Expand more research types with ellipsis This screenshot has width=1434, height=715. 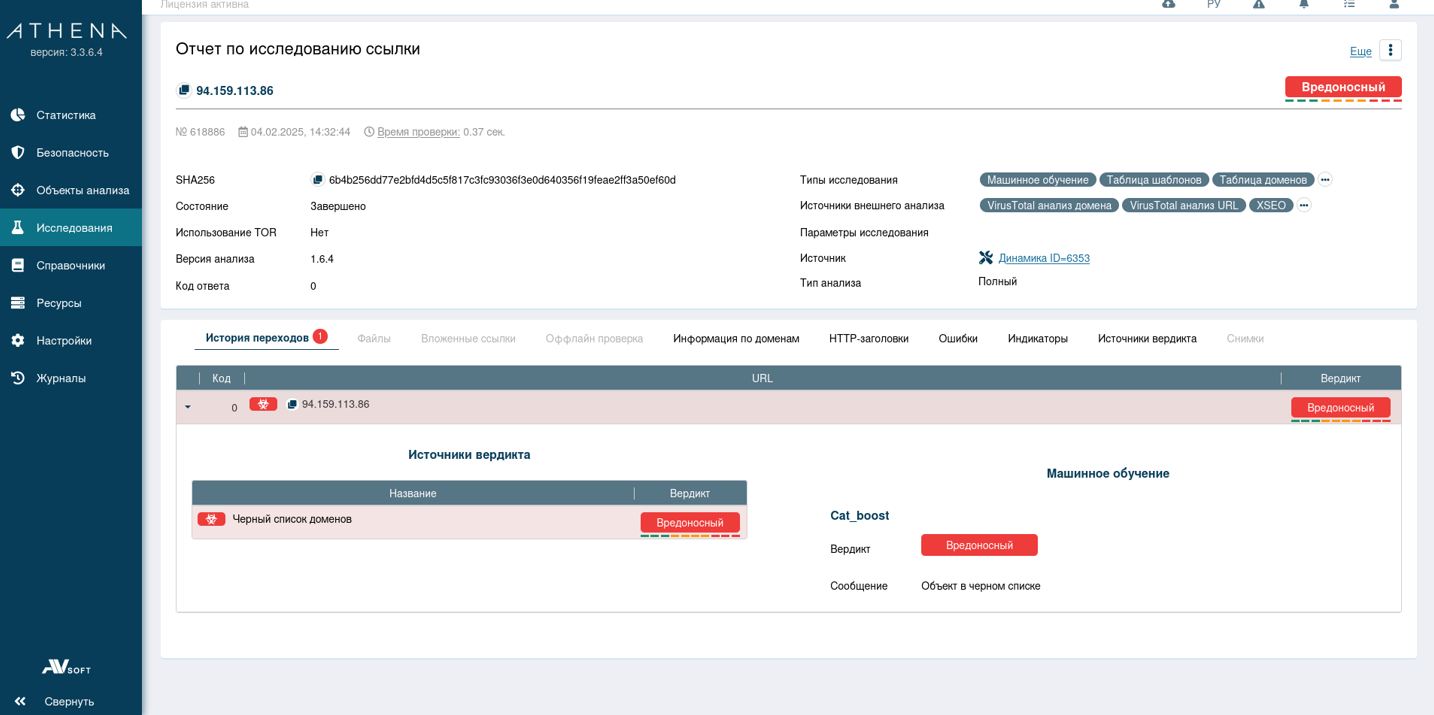(1325, 180)
